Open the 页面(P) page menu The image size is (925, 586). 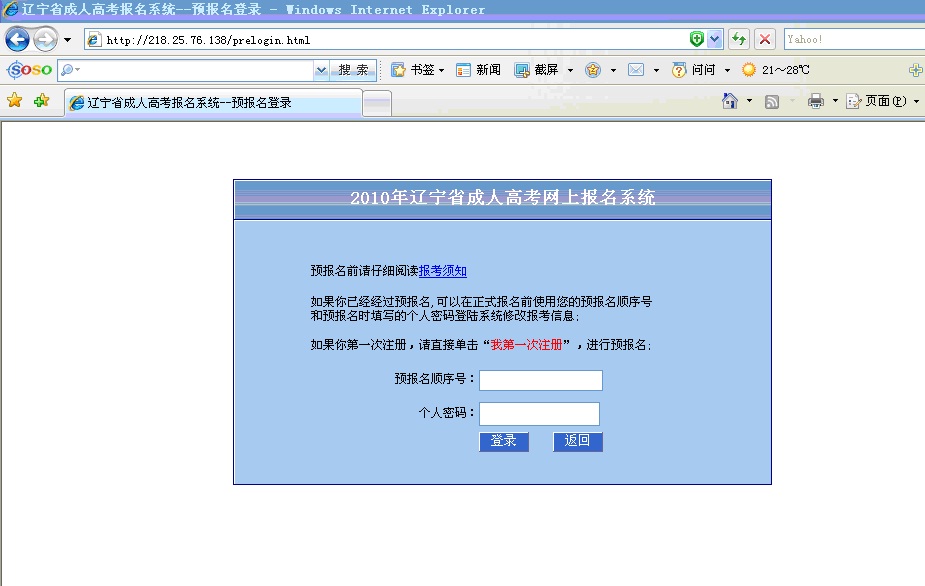[x=883, y=101]
